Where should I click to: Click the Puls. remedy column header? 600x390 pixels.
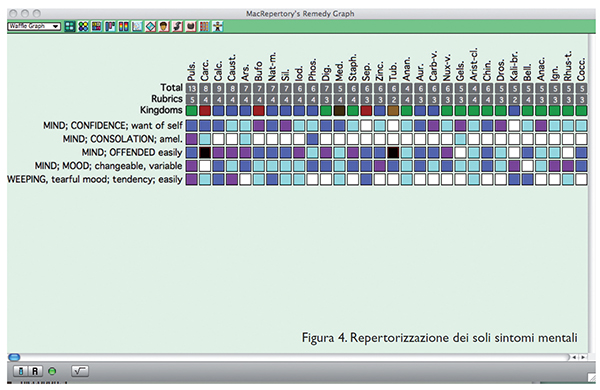(x=192, y=71)
